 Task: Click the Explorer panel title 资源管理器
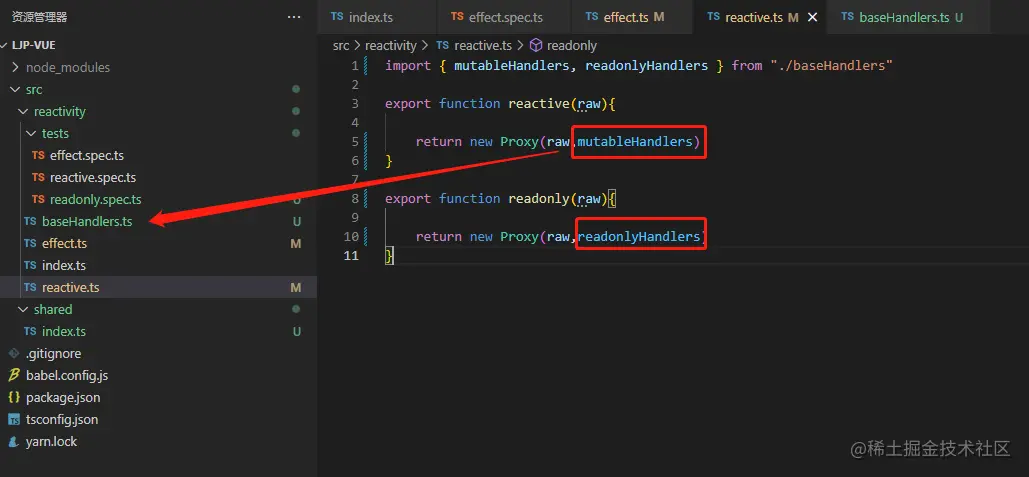tap(39, 17)
